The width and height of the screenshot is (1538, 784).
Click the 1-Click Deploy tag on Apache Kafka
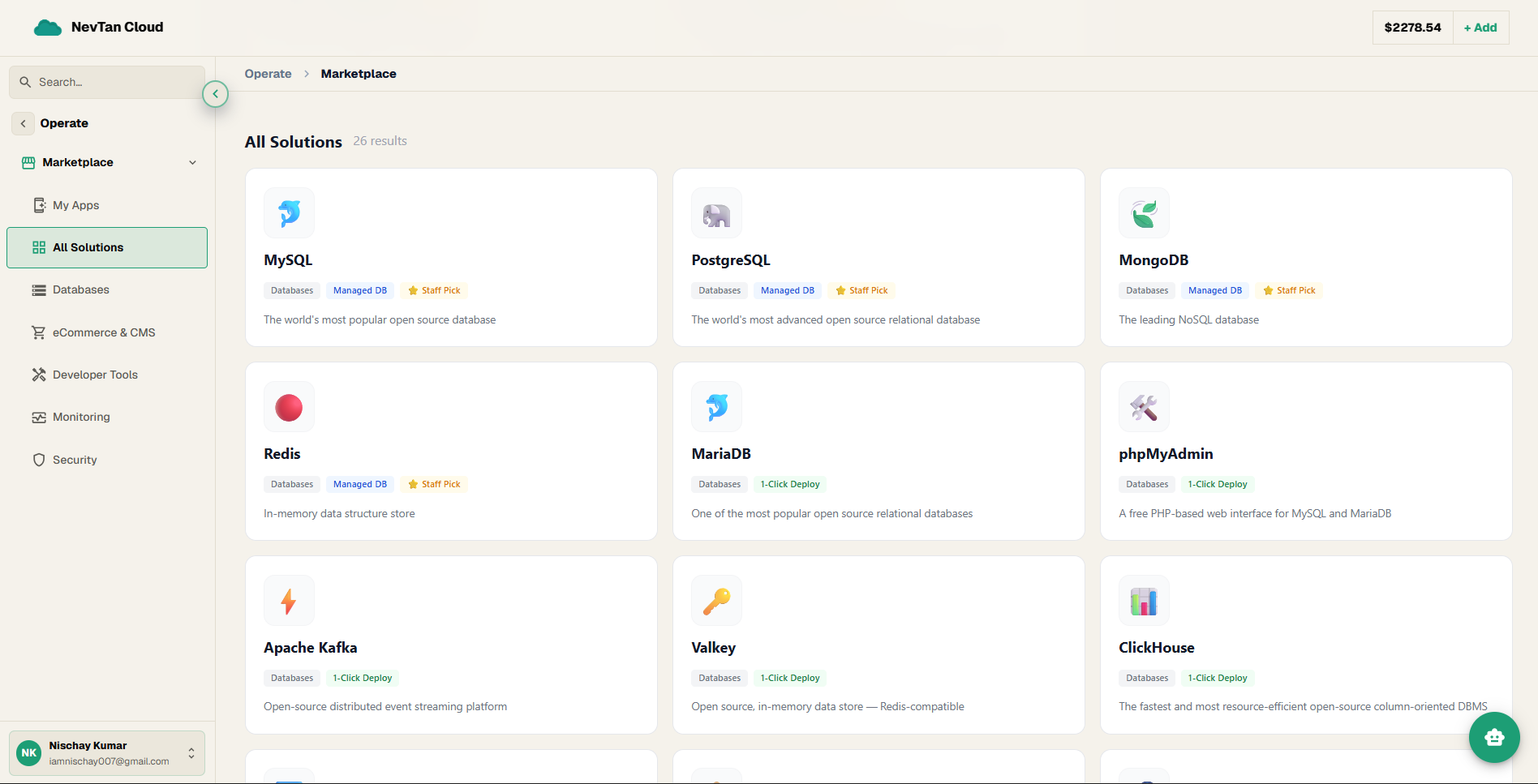point(363,678)
